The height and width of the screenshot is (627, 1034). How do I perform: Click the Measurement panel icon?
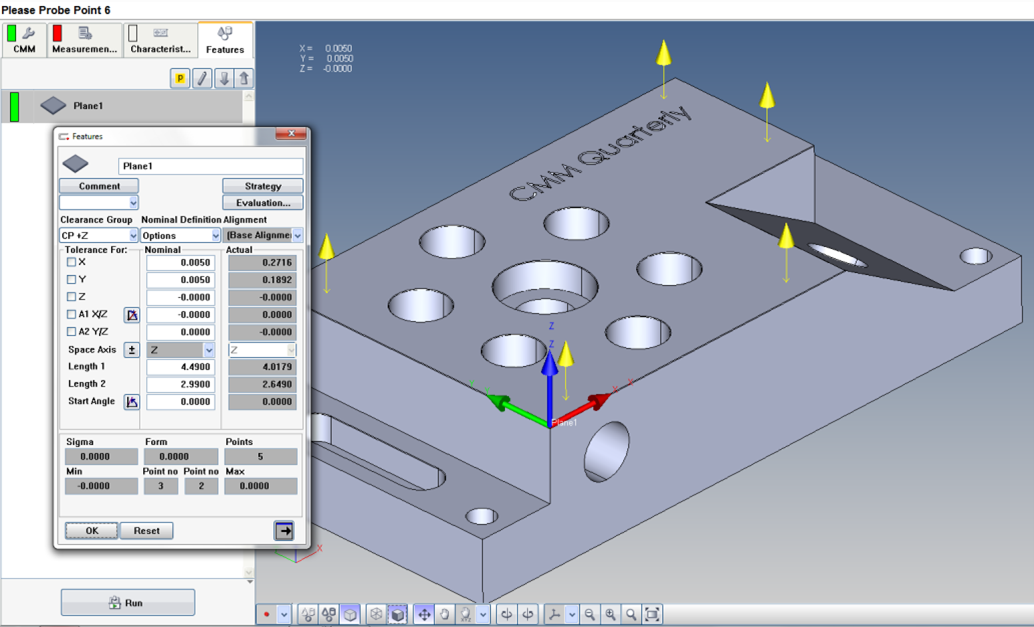coord(85,40)
